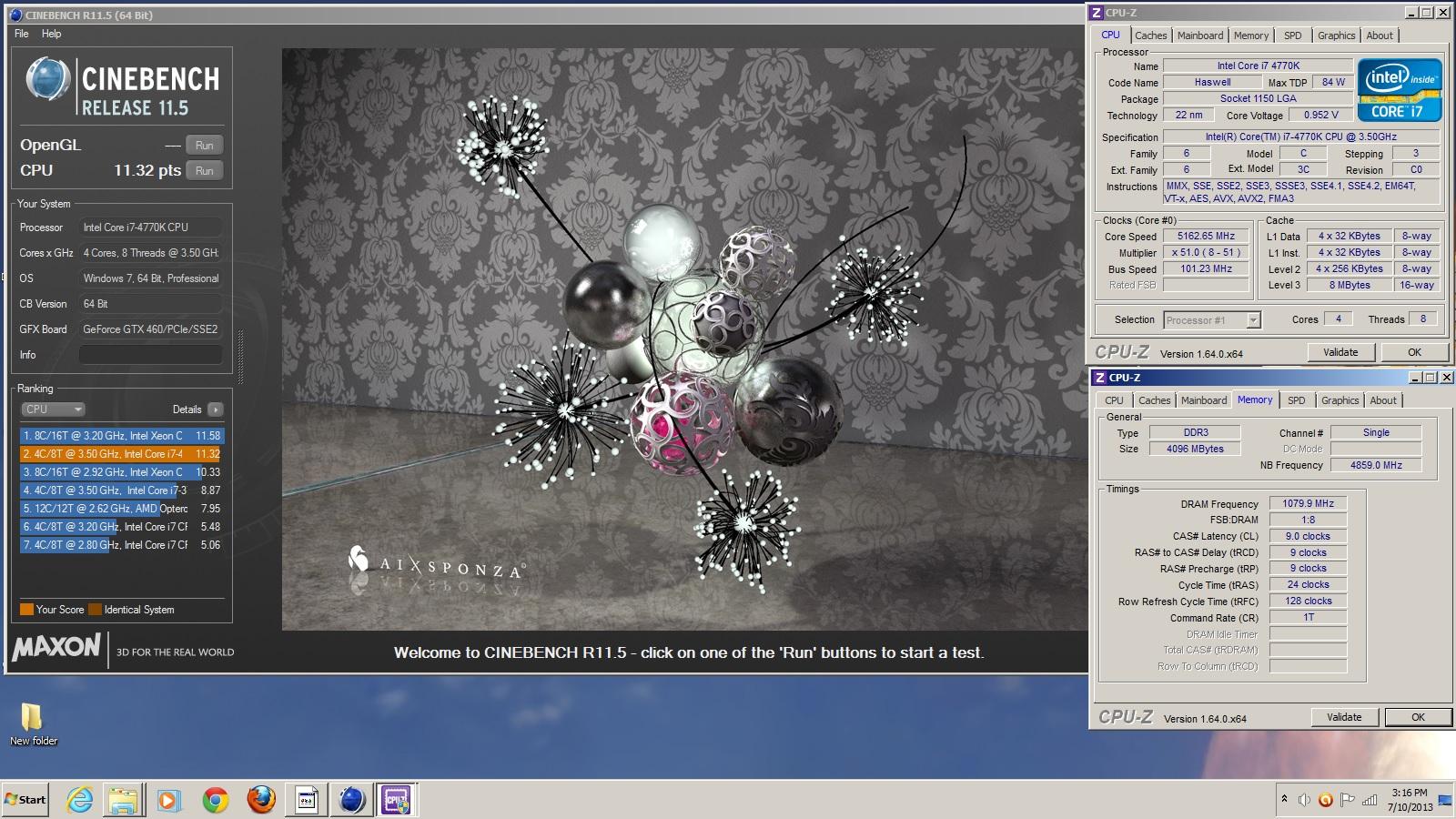Viewport: 1456px width, 819px height.
Task: Open Mozilla Firefox from the taskbar
Action: [261, 800]
